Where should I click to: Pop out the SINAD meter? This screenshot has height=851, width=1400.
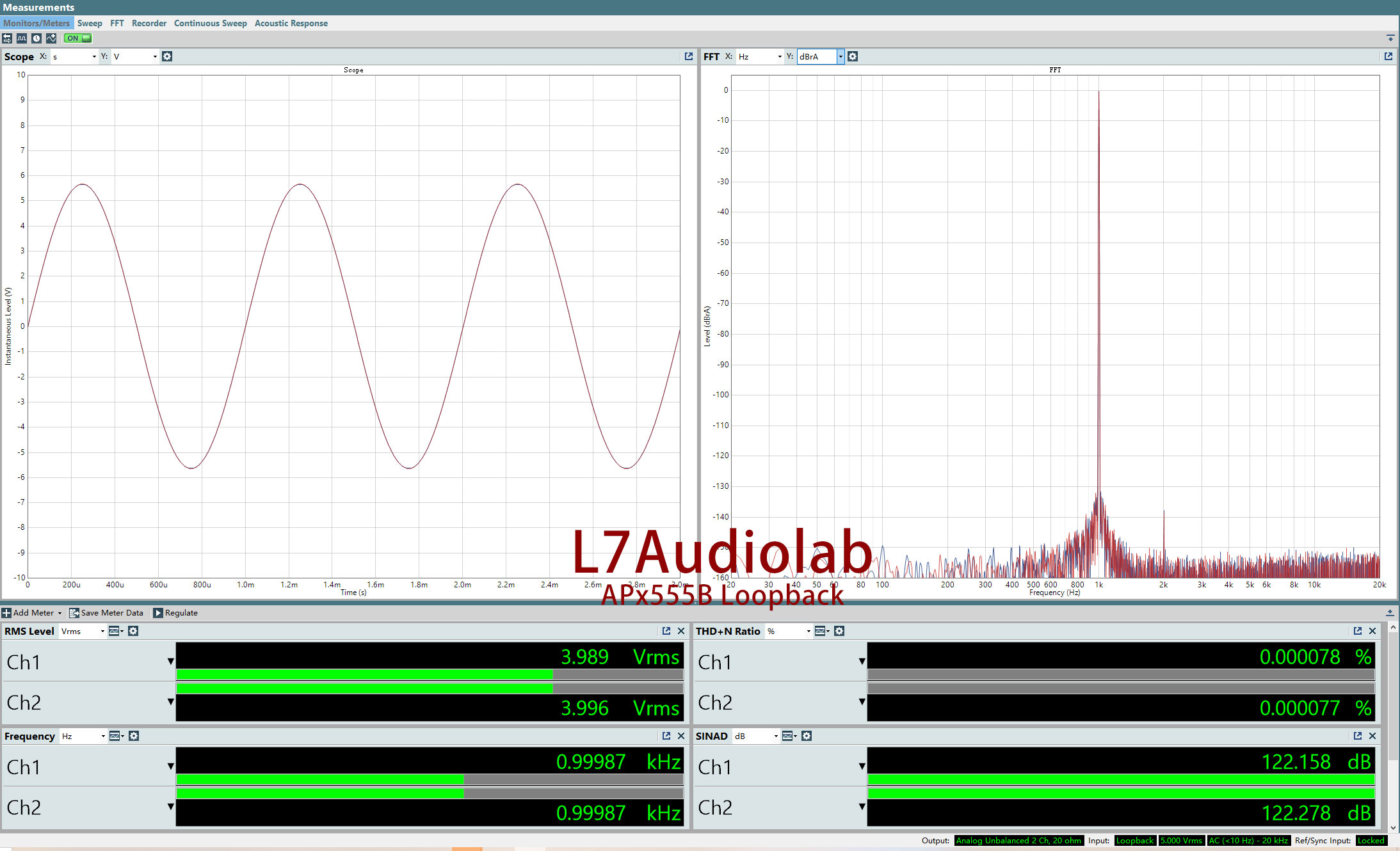tap(1358, 736)
